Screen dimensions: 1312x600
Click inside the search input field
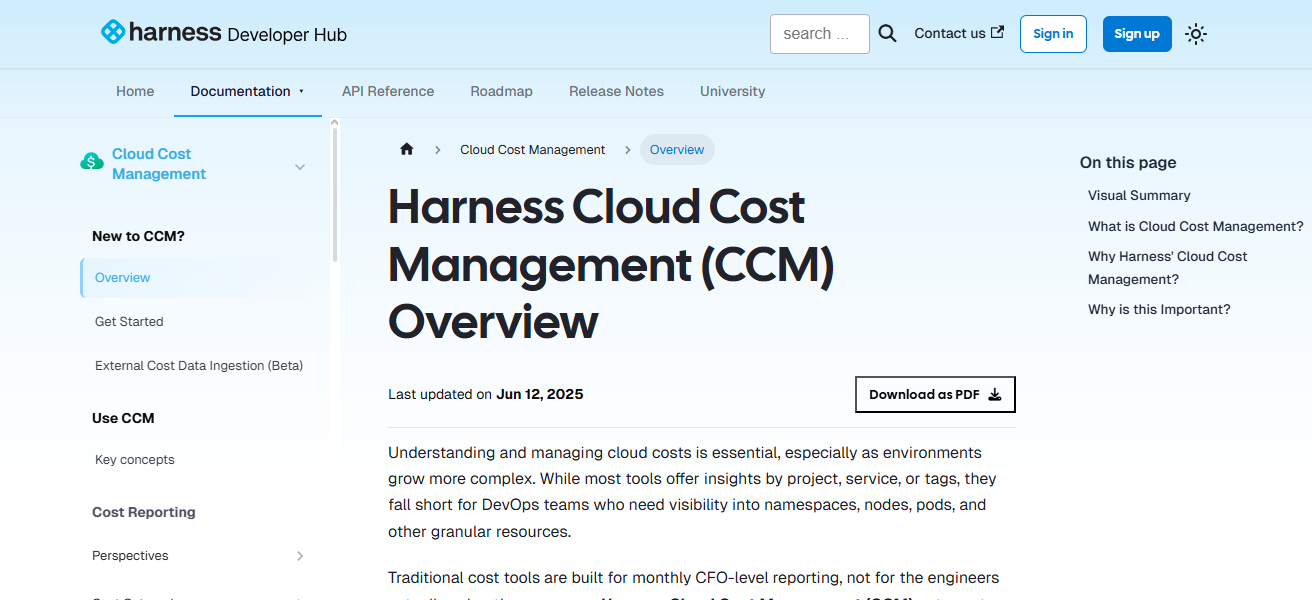820,33
